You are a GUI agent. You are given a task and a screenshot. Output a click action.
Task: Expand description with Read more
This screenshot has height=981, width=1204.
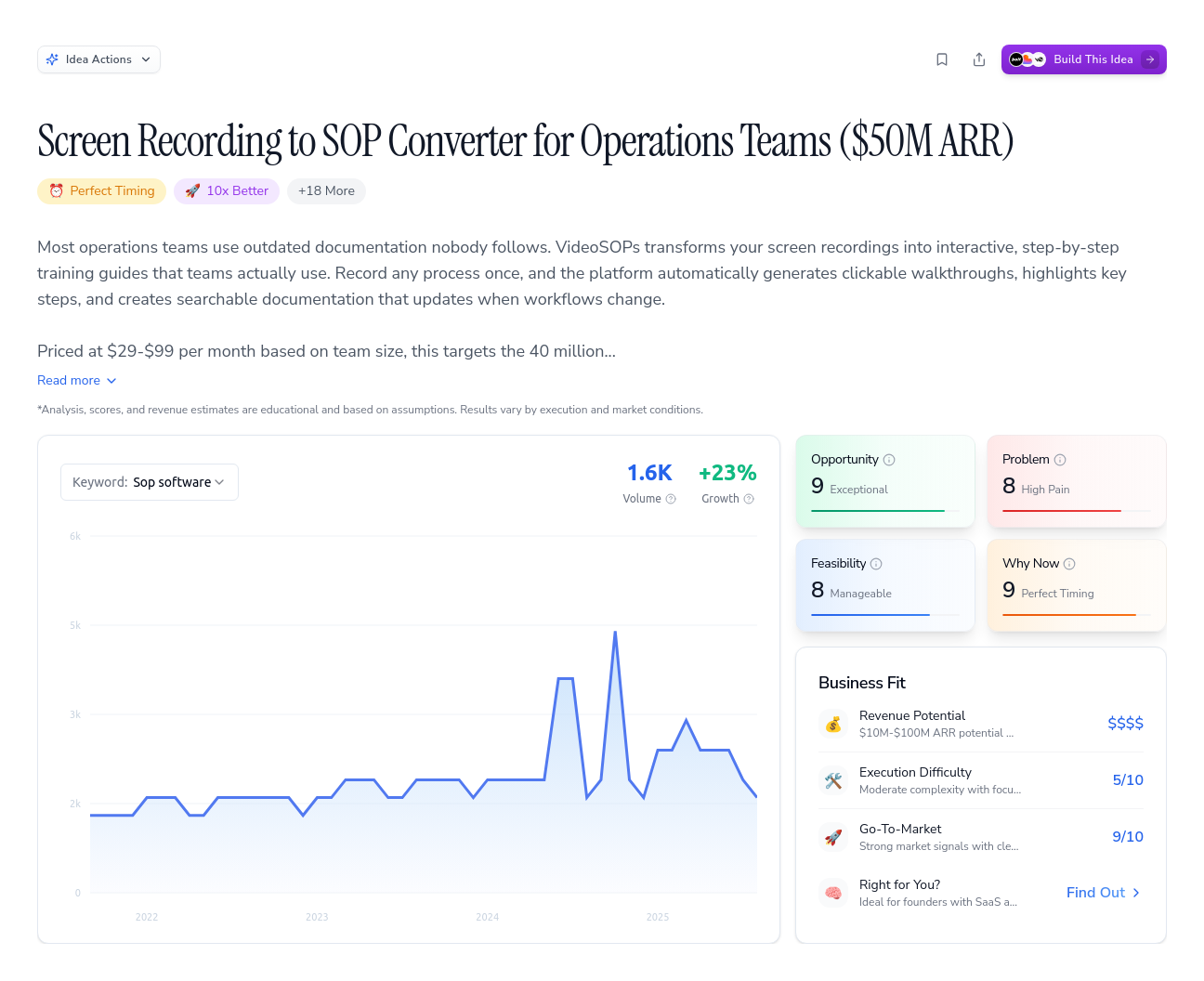pos(77,381)
